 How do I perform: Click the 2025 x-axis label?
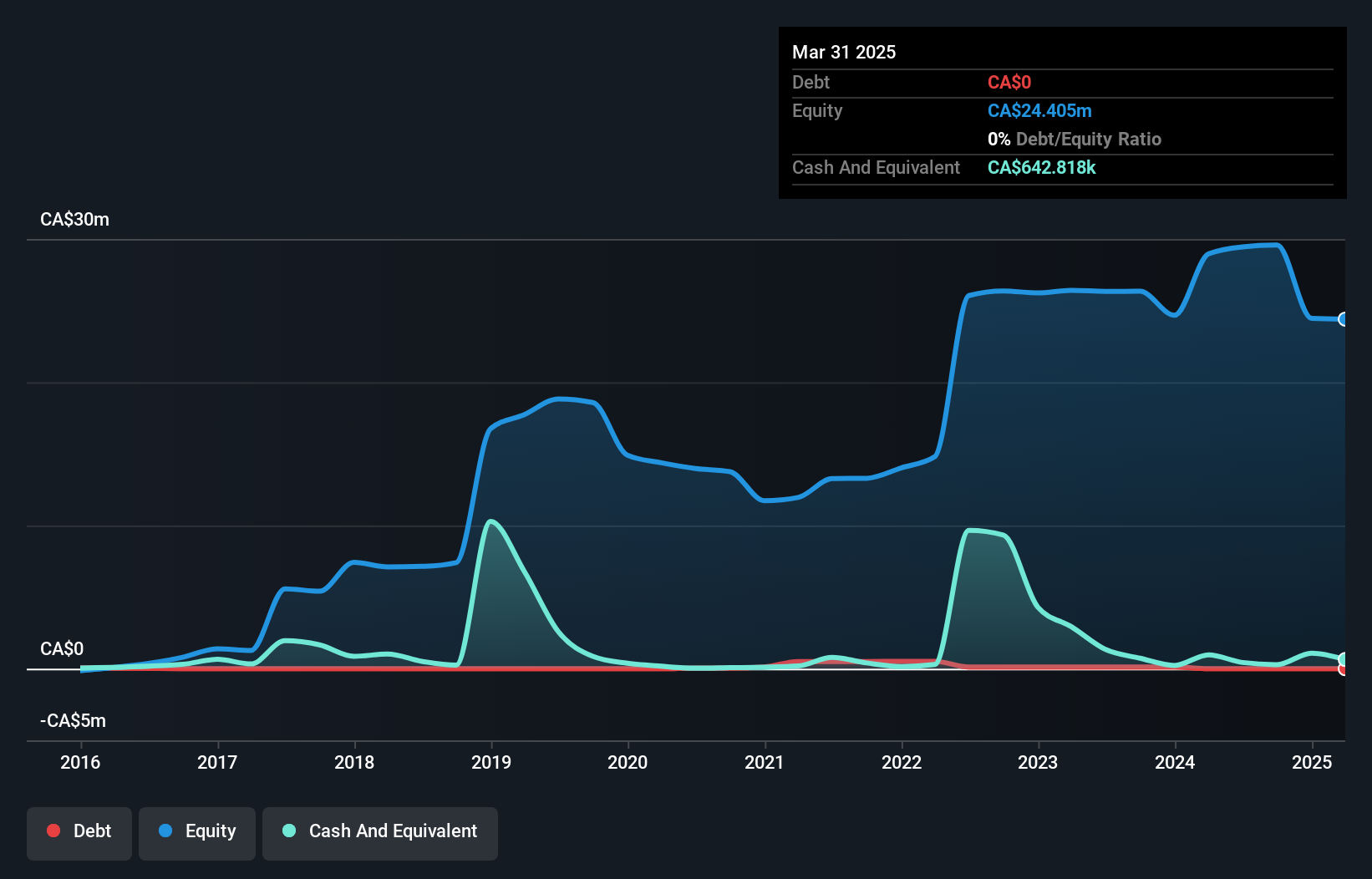pos(1312,762)
